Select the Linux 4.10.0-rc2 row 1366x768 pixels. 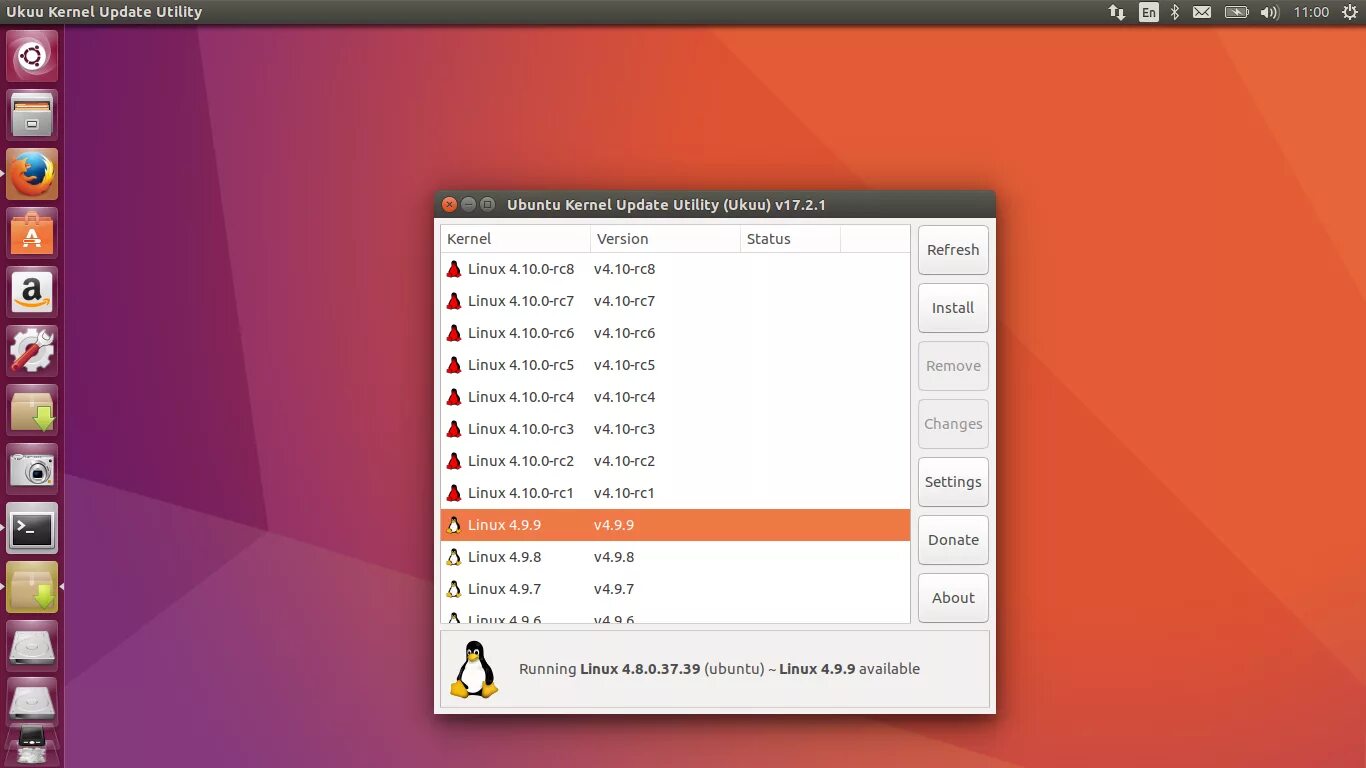(x=675, y=461)
